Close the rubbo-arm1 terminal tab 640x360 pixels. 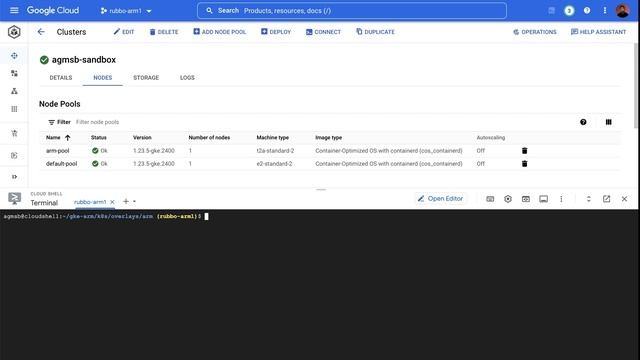point(112,202)
